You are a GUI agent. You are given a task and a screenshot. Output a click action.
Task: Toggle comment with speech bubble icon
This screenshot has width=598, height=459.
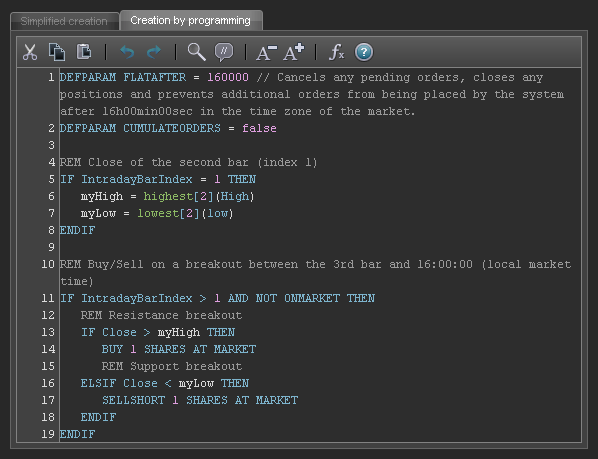(224, 52)
